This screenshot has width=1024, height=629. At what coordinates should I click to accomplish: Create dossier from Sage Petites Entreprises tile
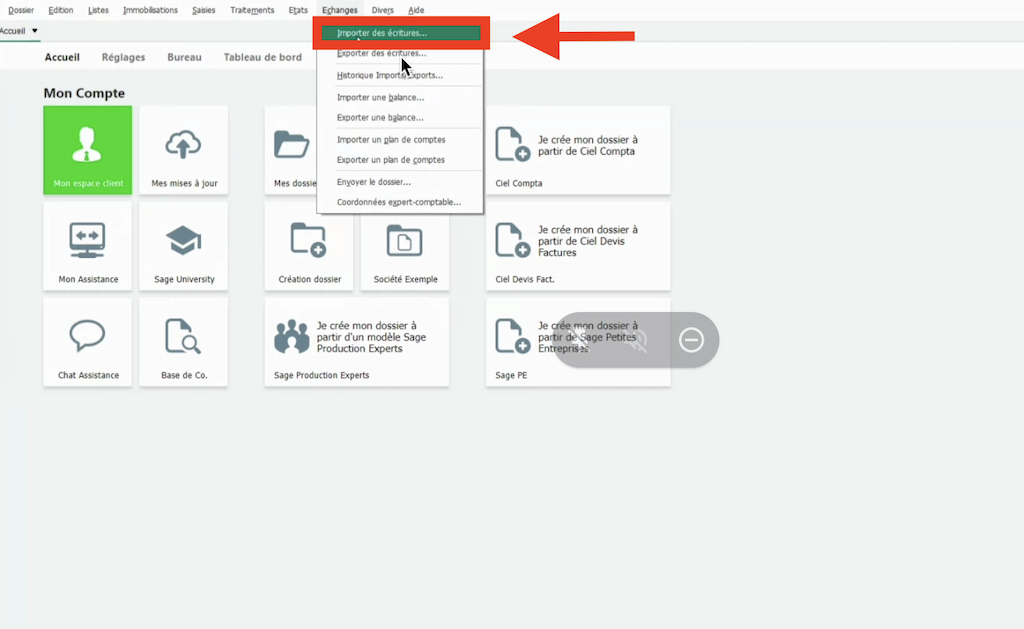coord(578,342)
